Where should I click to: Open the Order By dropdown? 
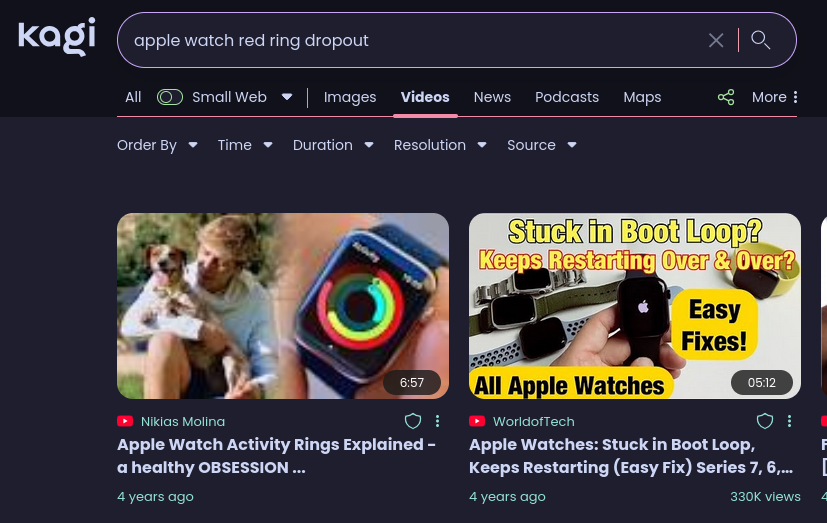157,145
